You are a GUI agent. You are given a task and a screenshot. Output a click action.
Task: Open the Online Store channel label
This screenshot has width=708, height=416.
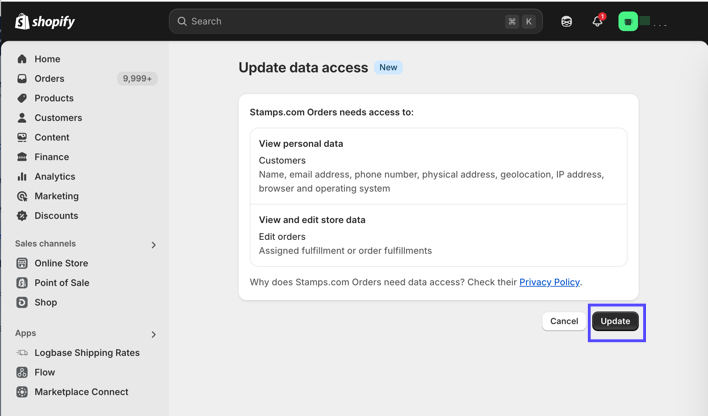(61, 263)
